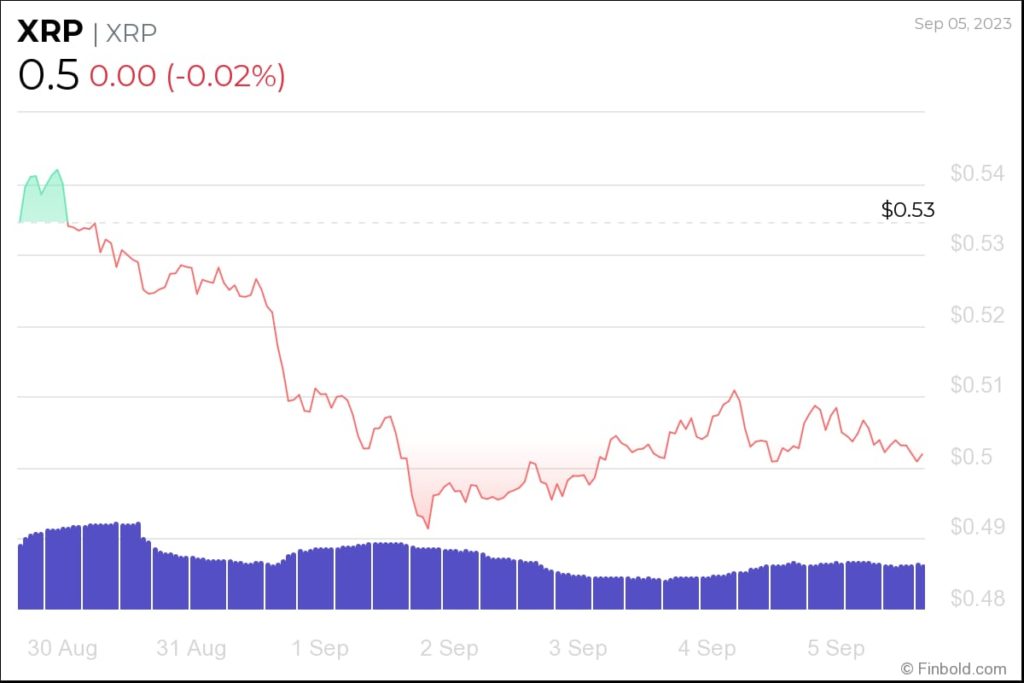
Task: Click the black $0.53 reference price label
Action: pyautogui.click(x=907, y=210)
